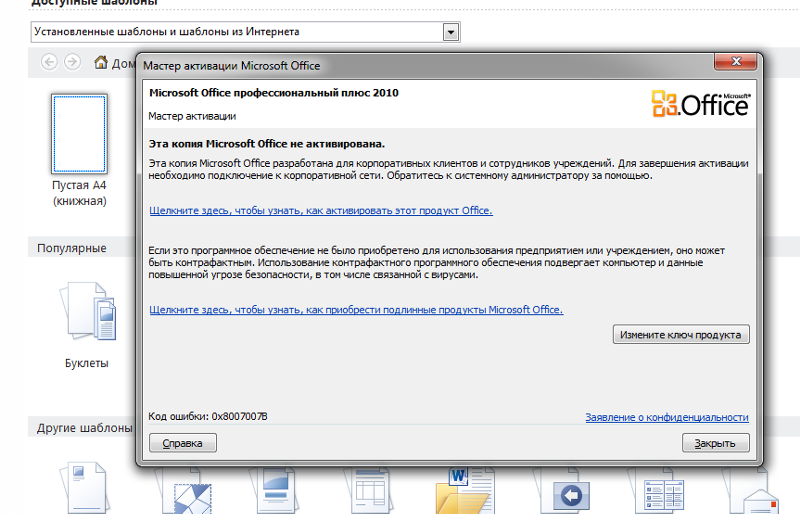This screenshot has height=514, width=800.
Task: Open the table layout template icon
Action: 368,490
